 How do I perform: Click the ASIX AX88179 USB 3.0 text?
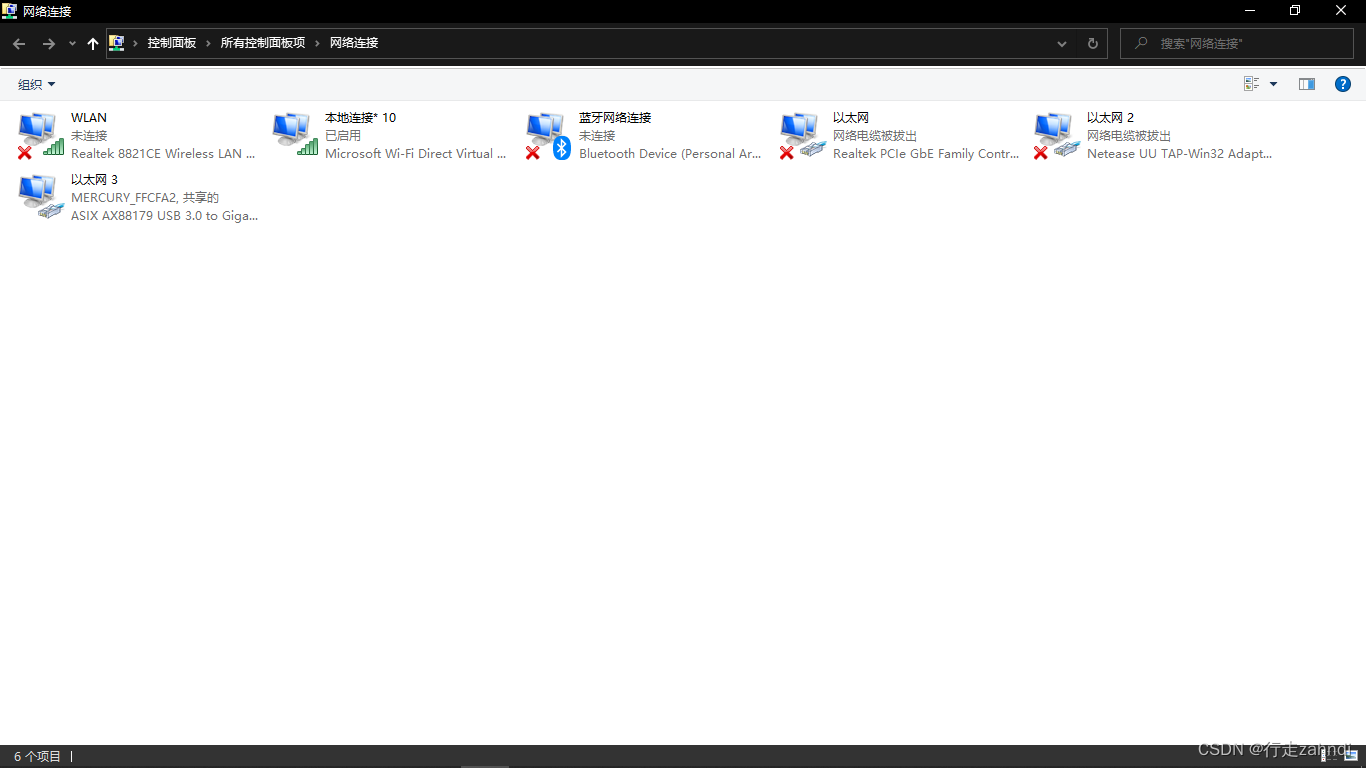(165, 216)
